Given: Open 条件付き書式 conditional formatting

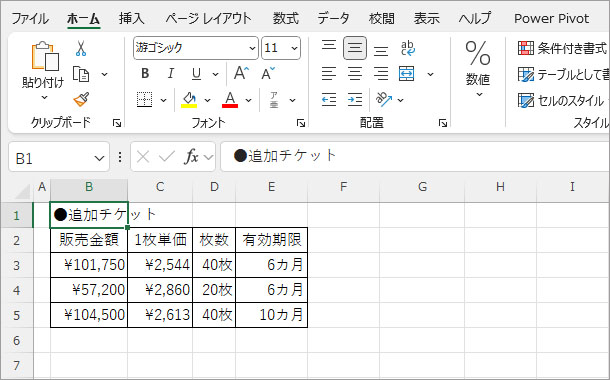Looking at the screenshot, I should click(x=562, y=48).
